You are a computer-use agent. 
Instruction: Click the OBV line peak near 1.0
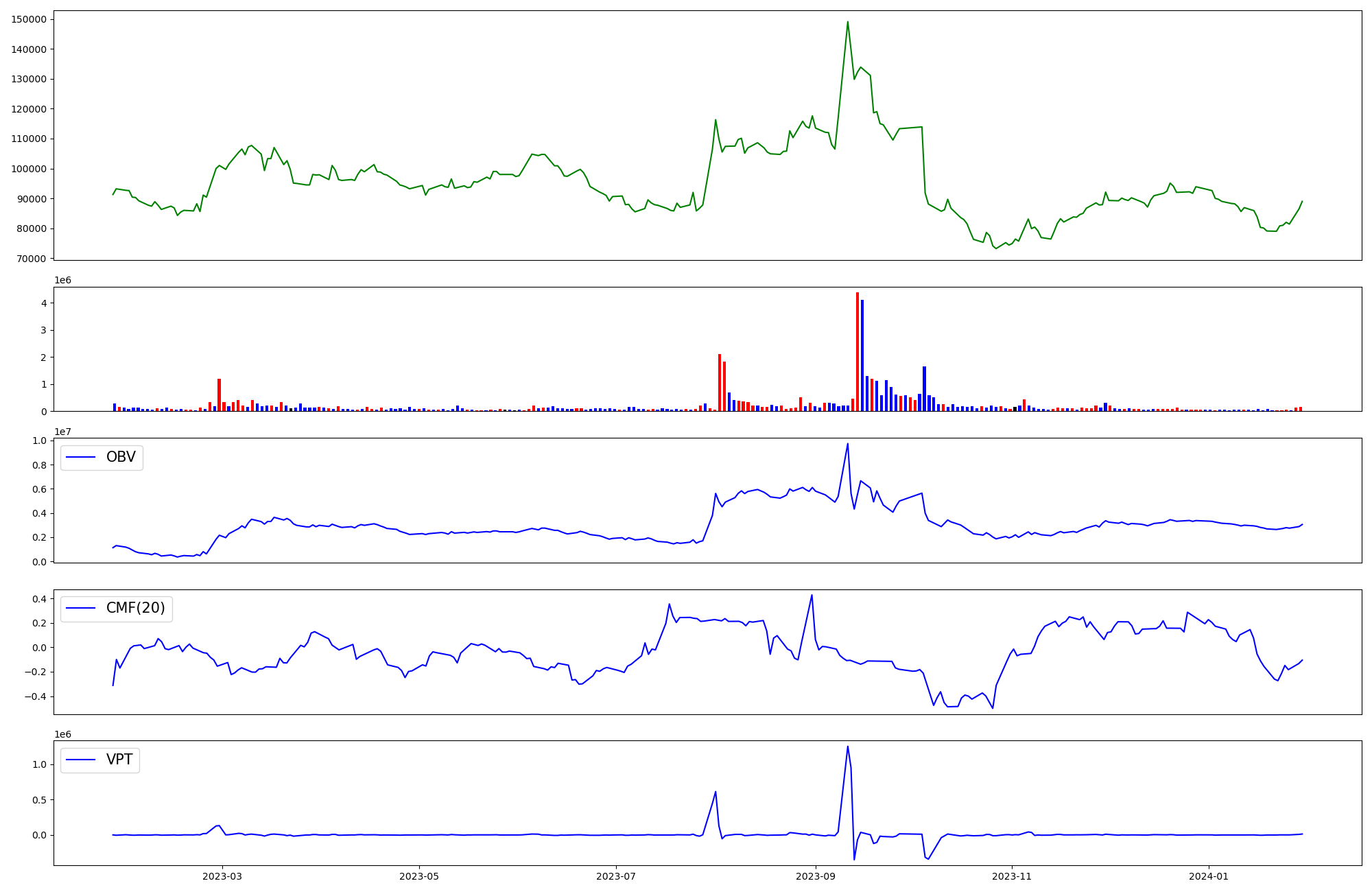click(x=847, y=444)
